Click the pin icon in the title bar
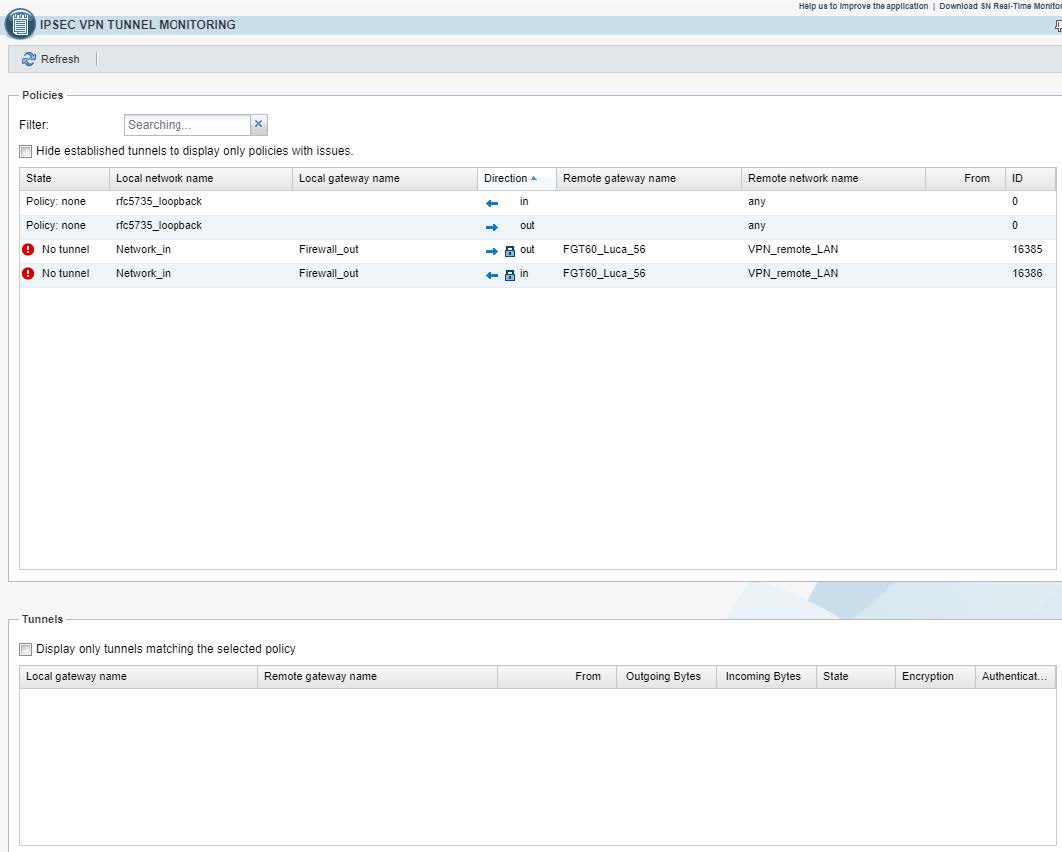This screenshot has height=852, width=1062. pyautogui.click(x=1058, y=26)
